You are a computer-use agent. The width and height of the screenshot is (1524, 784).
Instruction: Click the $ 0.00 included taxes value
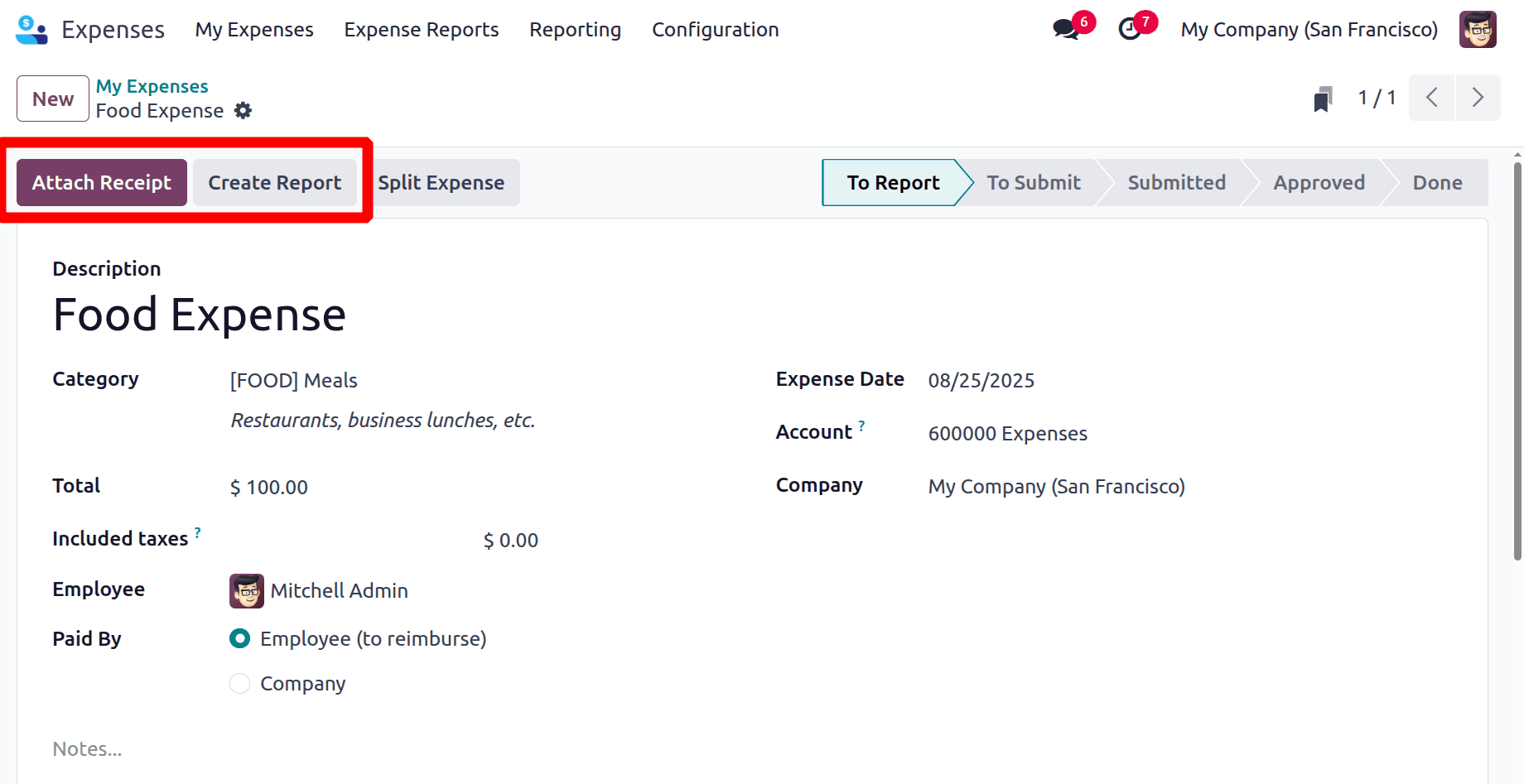[x=511, y=541]
